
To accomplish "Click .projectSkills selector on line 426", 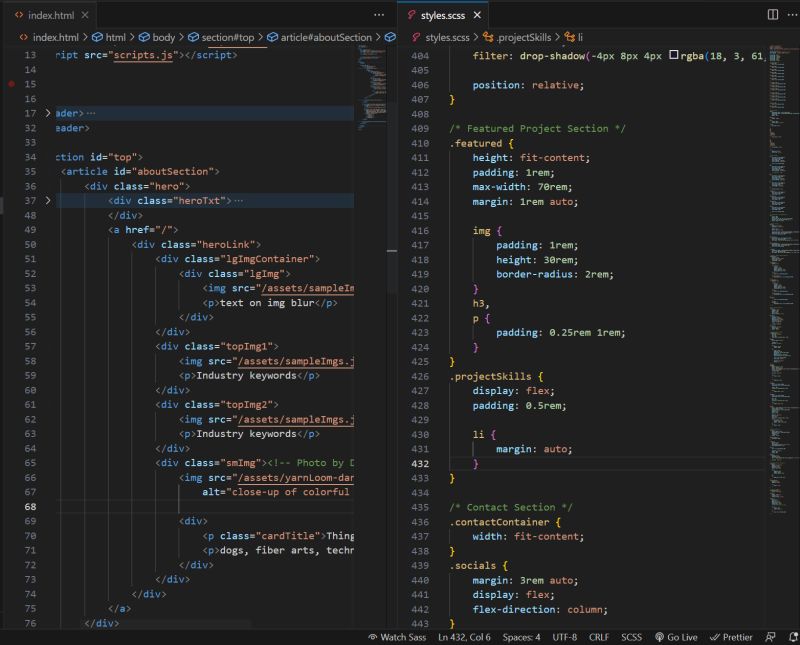I will [490, 377].
